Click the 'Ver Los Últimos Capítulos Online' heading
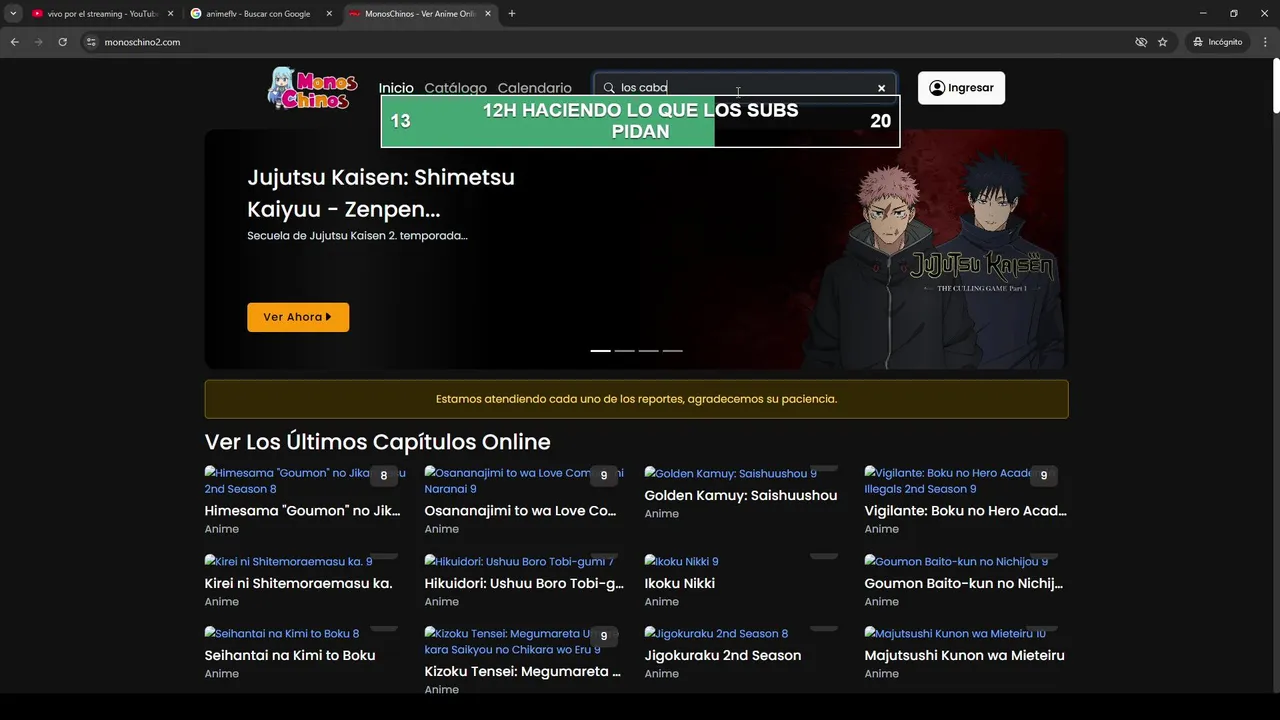 377,442
